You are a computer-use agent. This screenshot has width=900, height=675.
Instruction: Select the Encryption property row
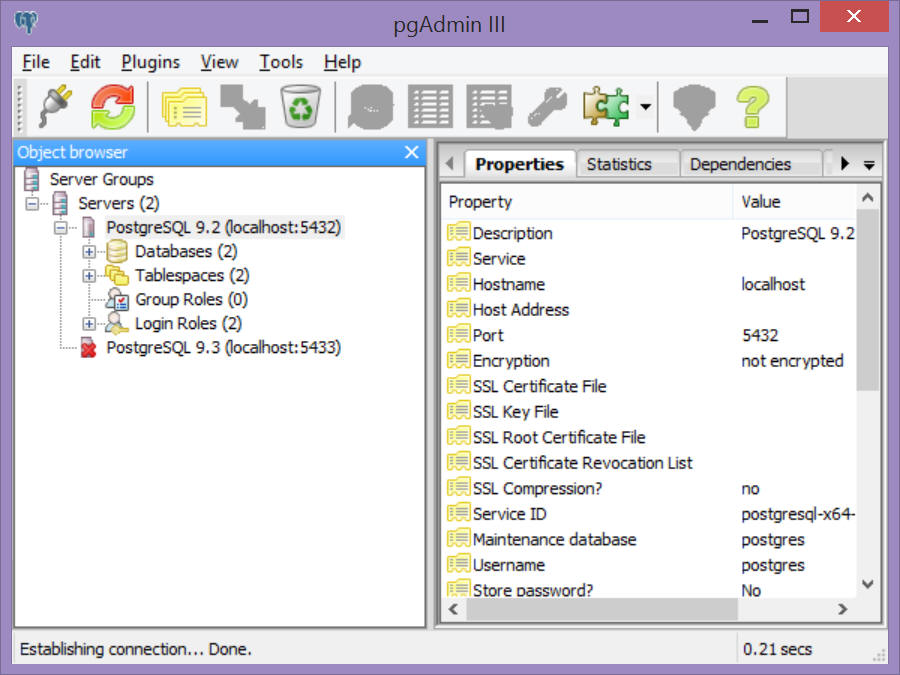[650, 360]
